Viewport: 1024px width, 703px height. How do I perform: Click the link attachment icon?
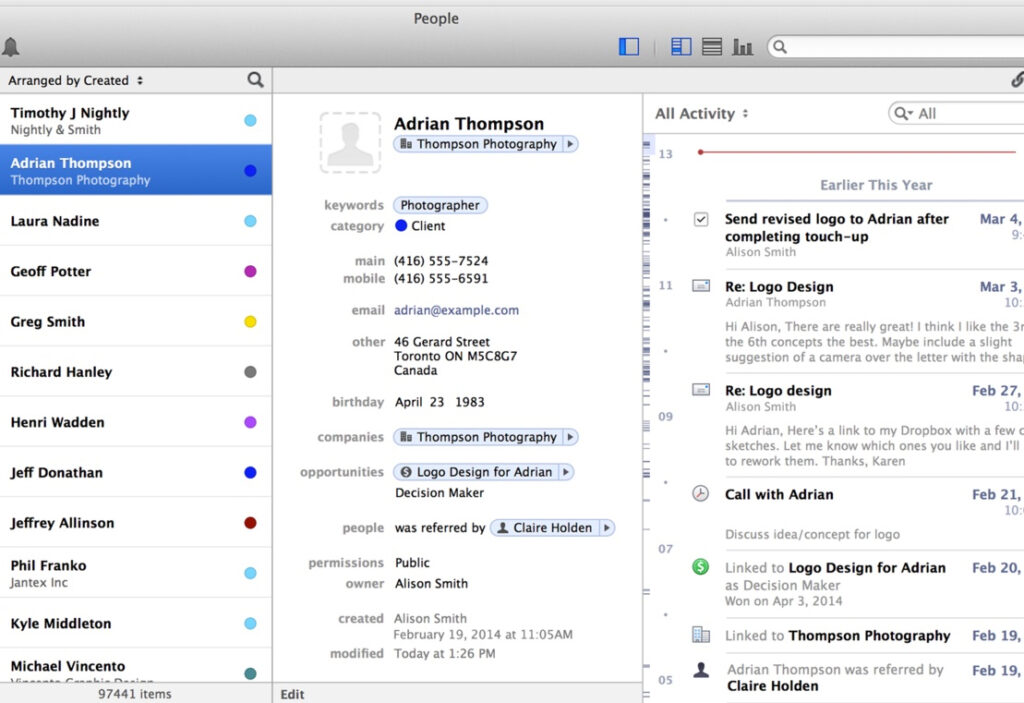1016,80
